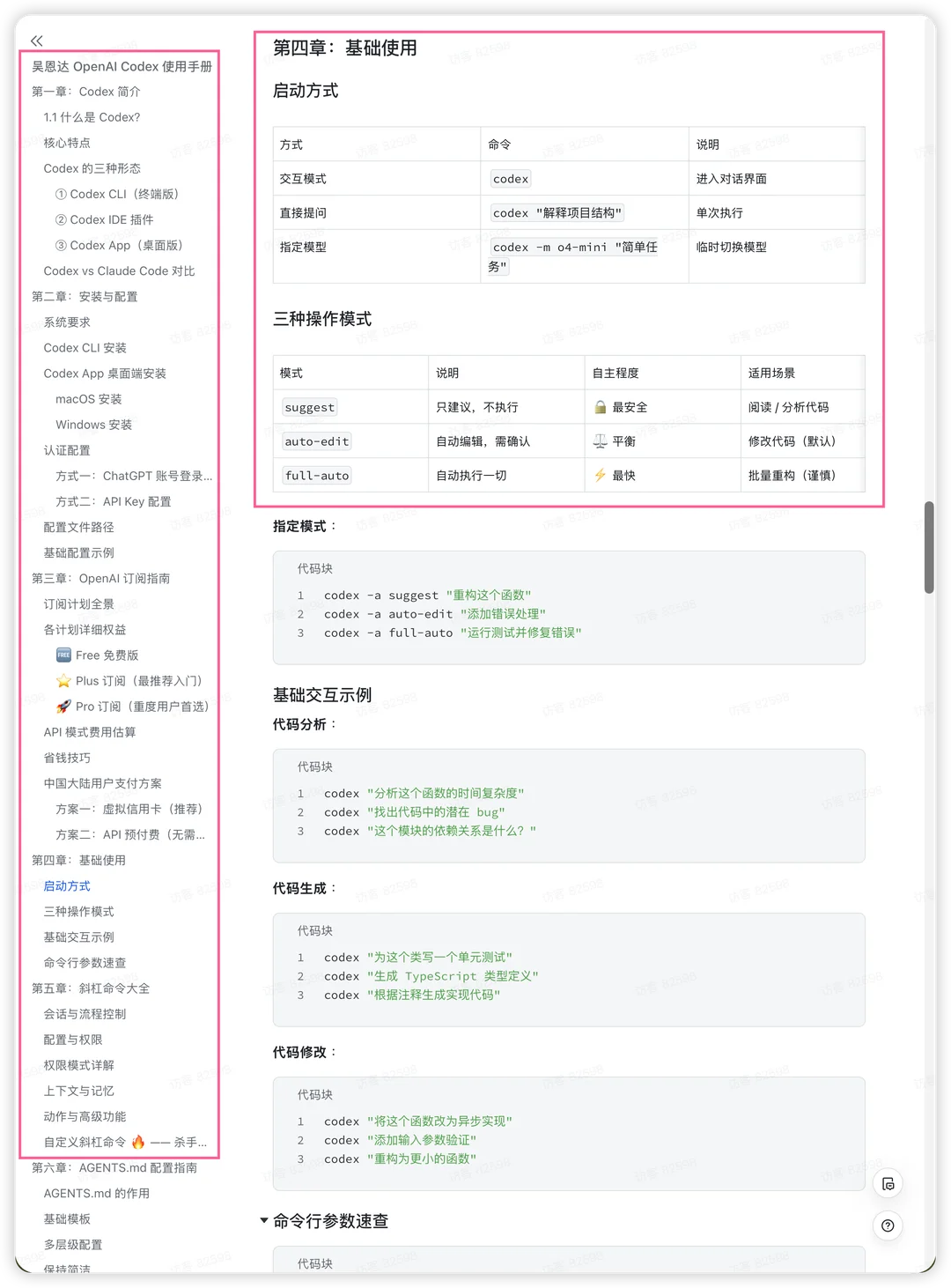Select highlighted 启动方式 outline link
Image resolution: width=951 pixels, height=1288 pixels.
[67, 885]
